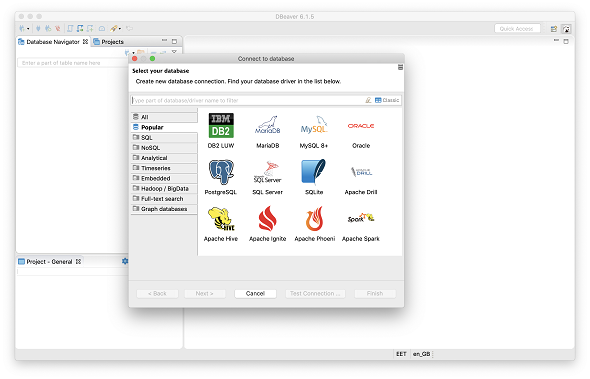Image resolution: width=590 pixels, height=379 pixels.
Task: Select the SQL Server driver
Action: (268, 177)
